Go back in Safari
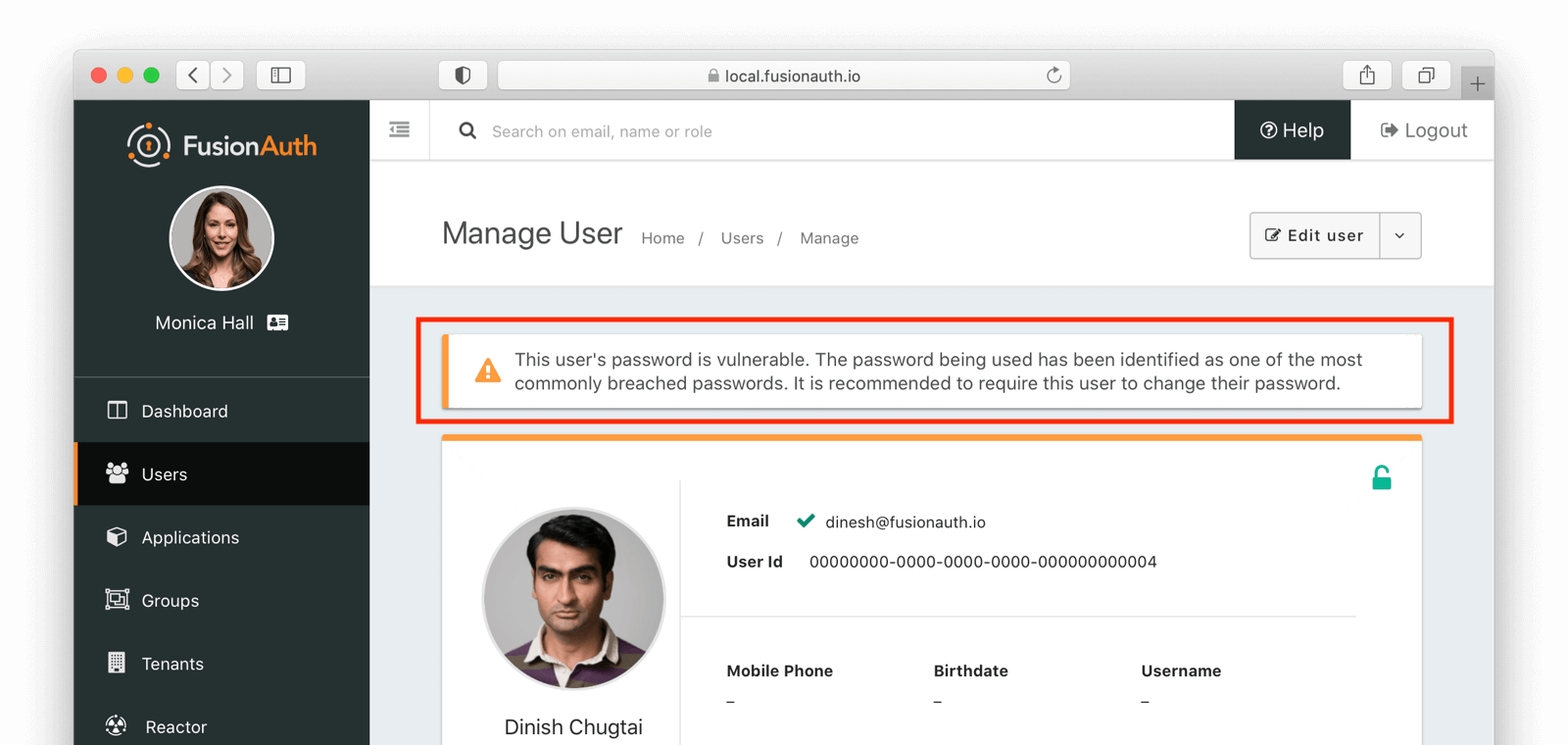The width and height of the screenshot is (1568, 745). click(x=193, y=75)
